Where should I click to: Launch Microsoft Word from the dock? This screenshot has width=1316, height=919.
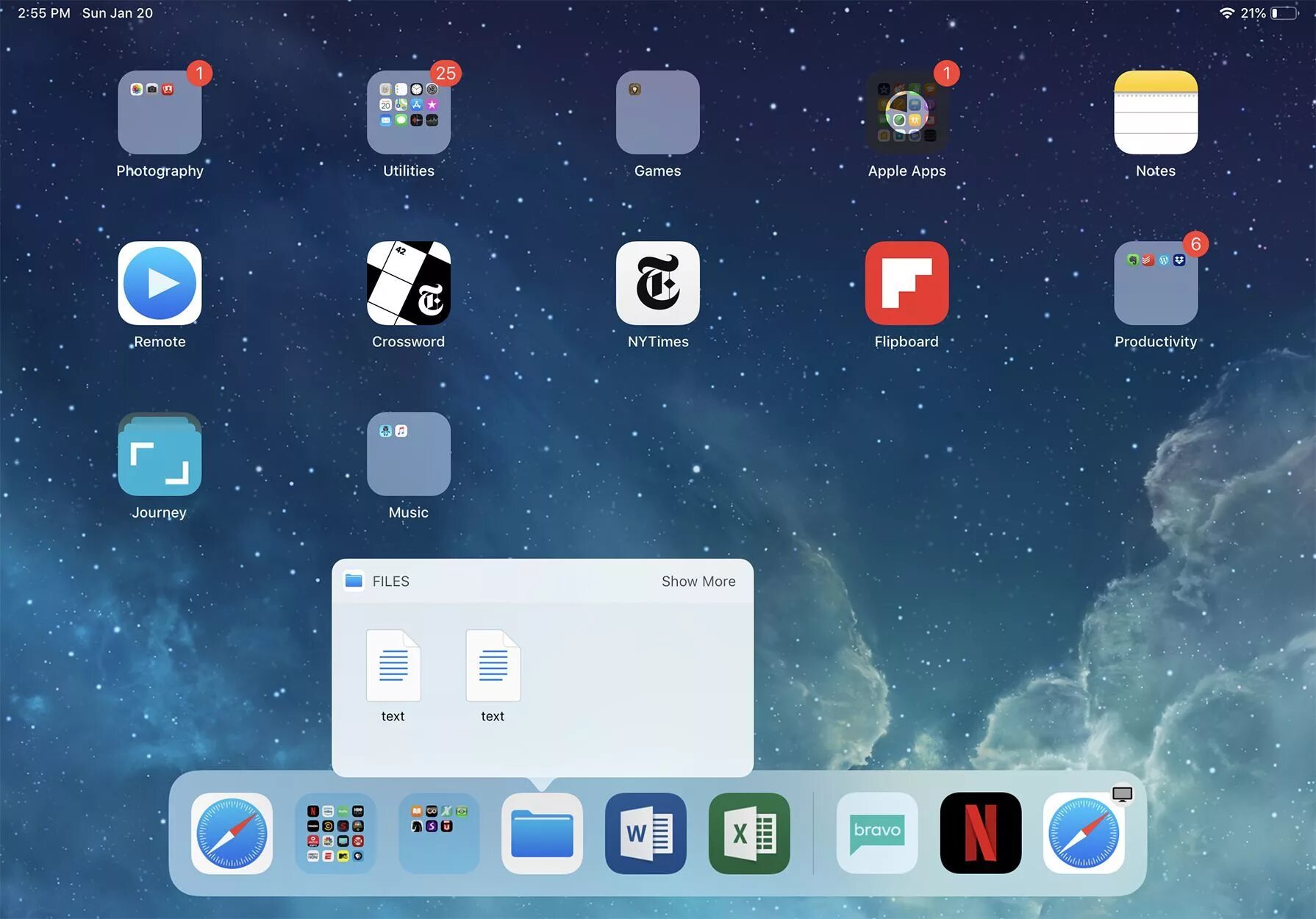(x=646, y=833)
